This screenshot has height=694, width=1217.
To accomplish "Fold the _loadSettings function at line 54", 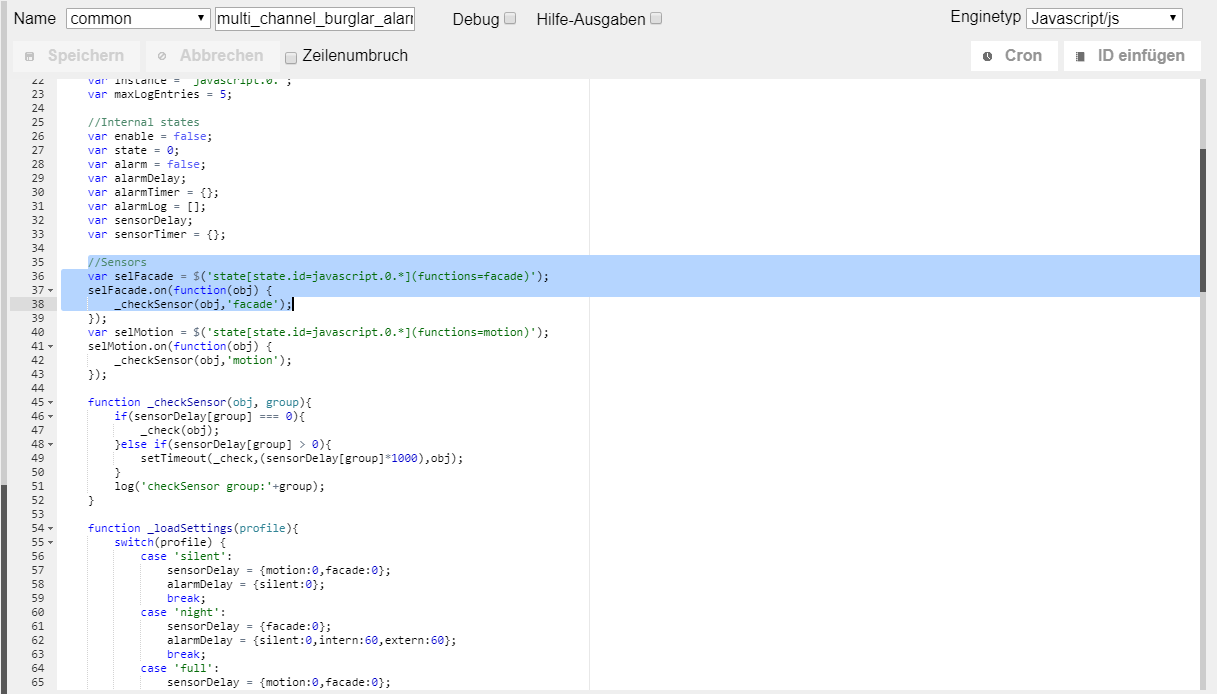I will tap(51, 528).
